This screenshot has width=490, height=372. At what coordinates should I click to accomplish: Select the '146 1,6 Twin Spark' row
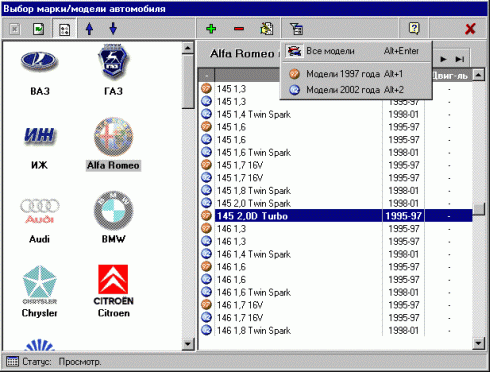tap(336, 292)
